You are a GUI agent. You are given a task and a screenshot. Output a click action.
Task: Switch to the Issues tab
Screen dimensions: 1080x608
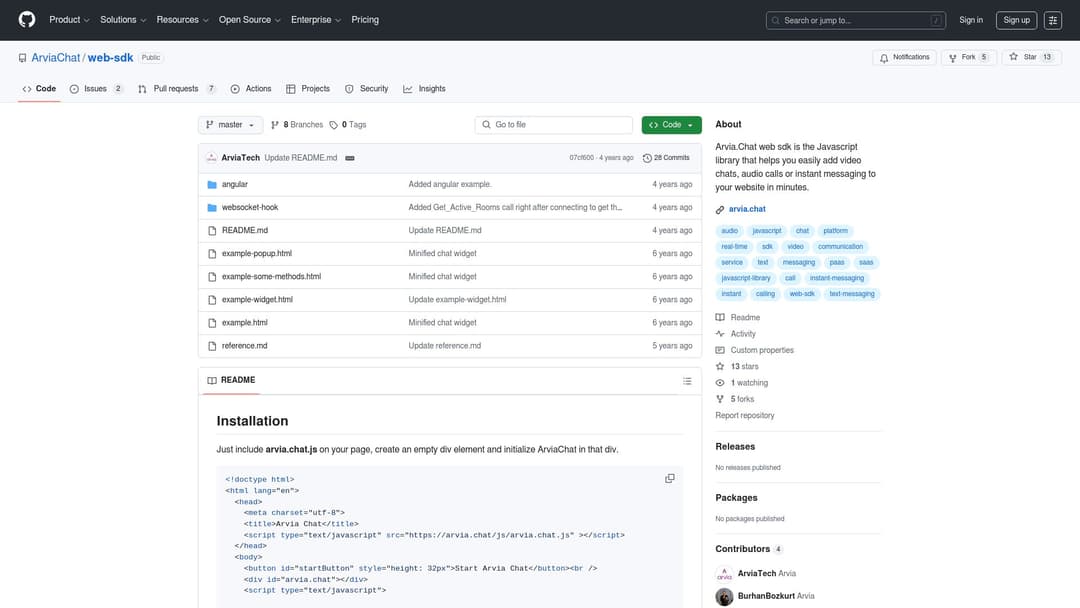(96, 89)
